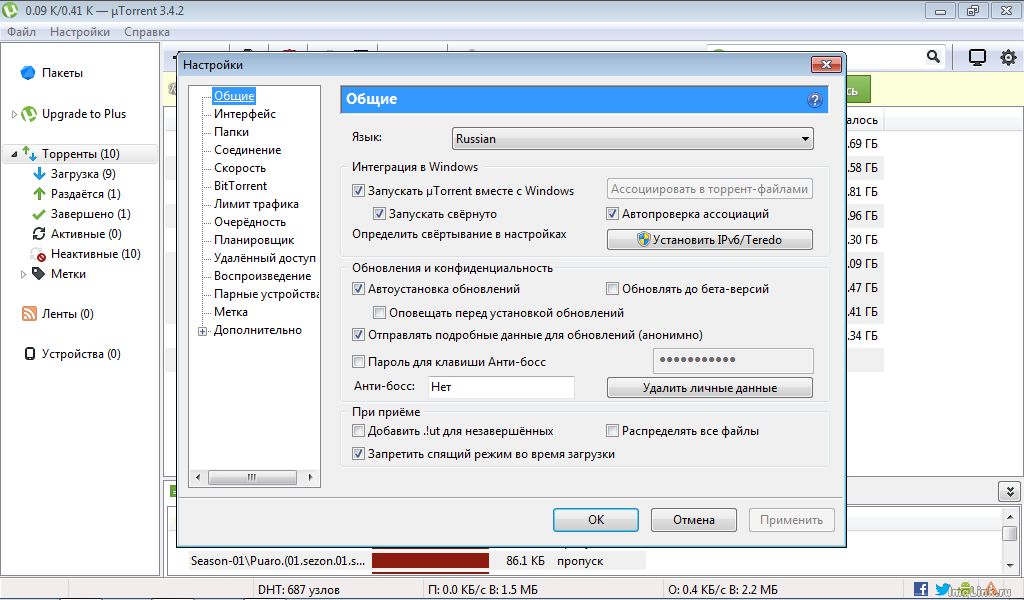The width and height of the screenshot is (1024, 600).
Task: Click the Анти-босс hotkey input field
Action: (x=501, y=387)
